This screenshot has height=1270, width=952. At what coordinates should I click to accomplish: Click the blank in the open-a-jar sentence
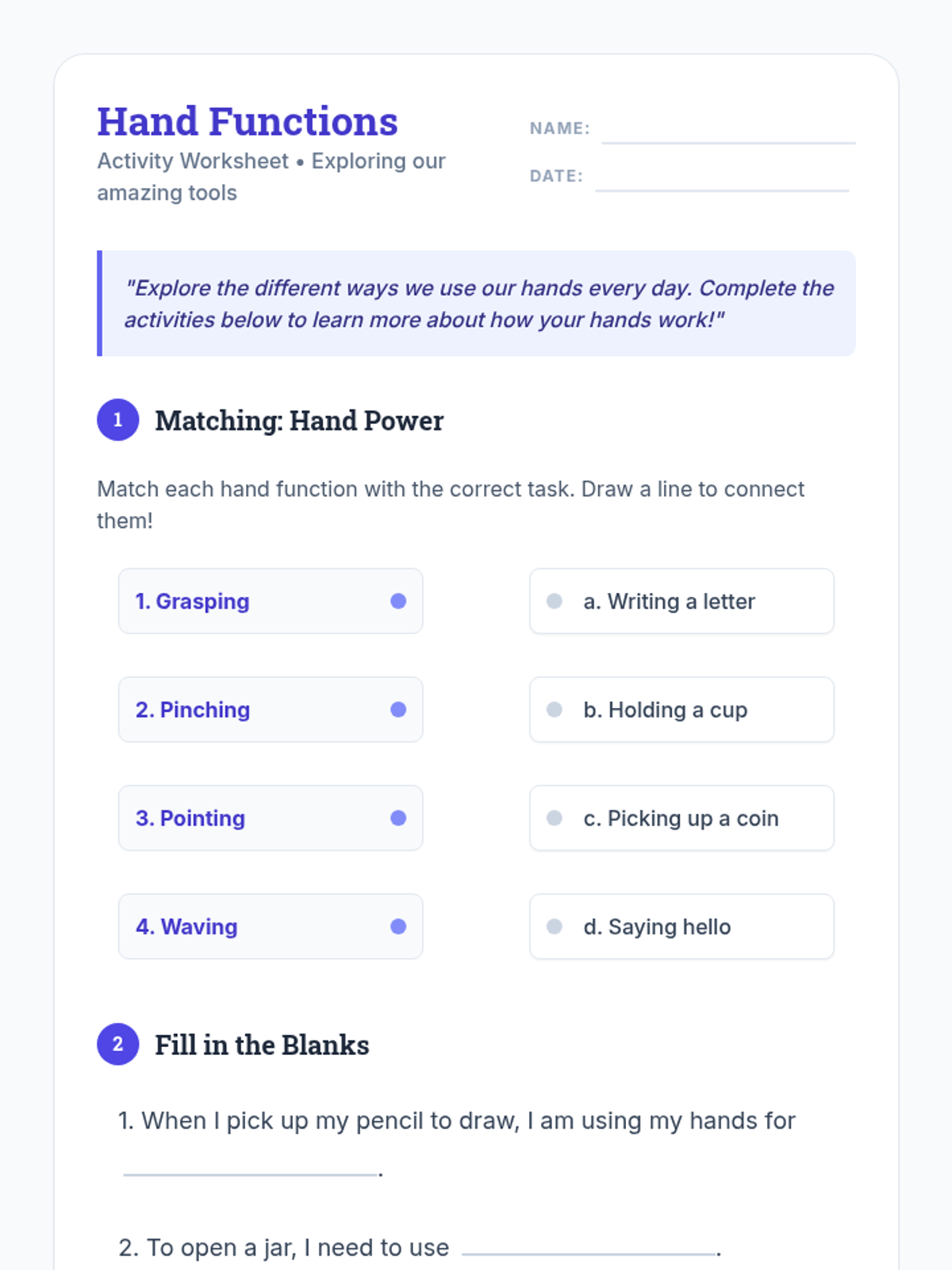pyautogui.click(x=588, y=1246)
